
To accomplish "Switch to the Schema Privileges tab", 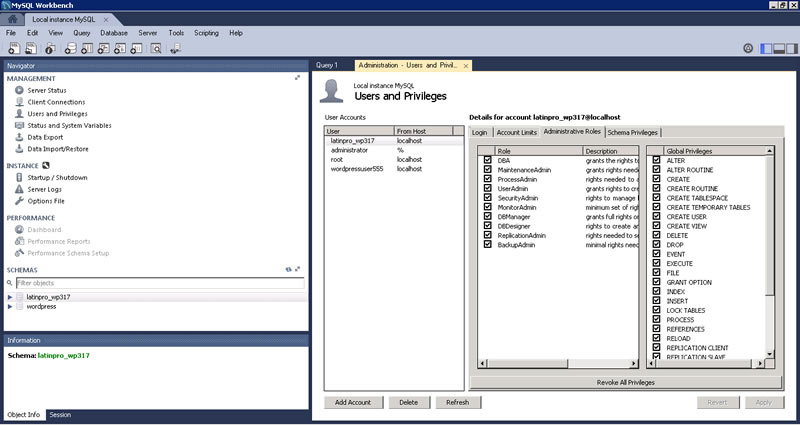I will click(x=633, y=132).
